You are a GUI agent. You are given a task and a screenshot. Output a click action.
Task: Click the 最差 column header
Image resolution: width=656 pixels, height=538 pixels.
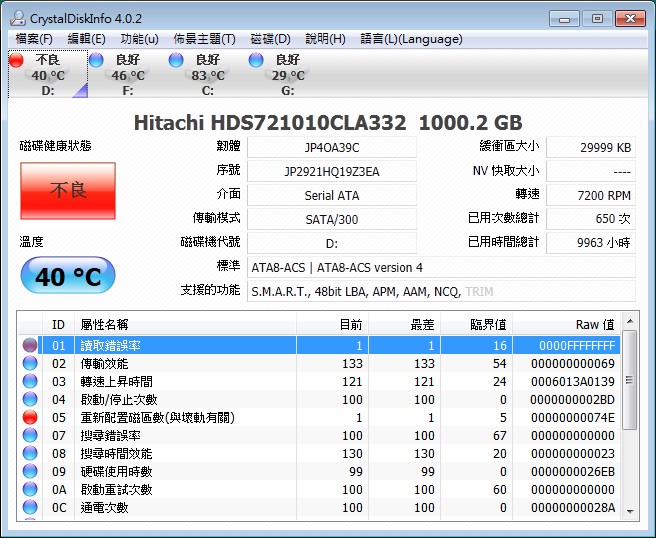click(405, 324)
